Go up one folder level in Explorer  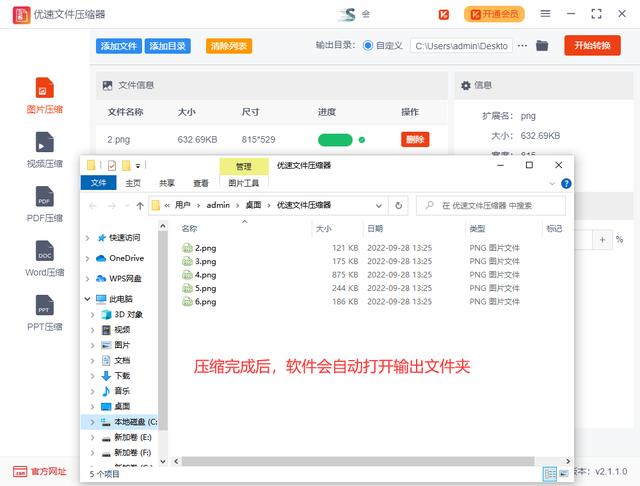140,206
